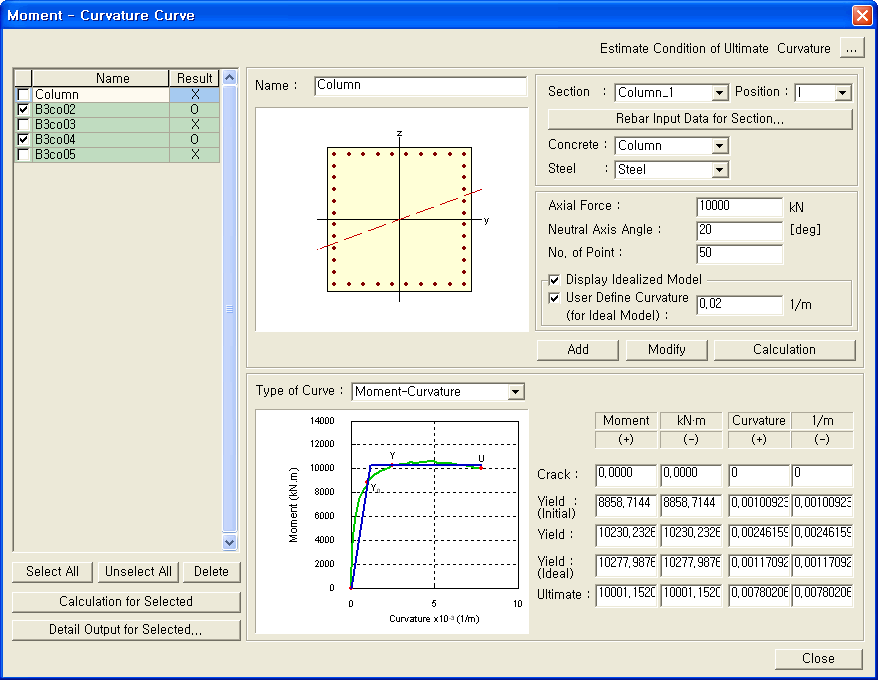Viewport: 878px width, 680px height.
Task: Click Rebar Input Data for Section button
Action: [700, 119]
